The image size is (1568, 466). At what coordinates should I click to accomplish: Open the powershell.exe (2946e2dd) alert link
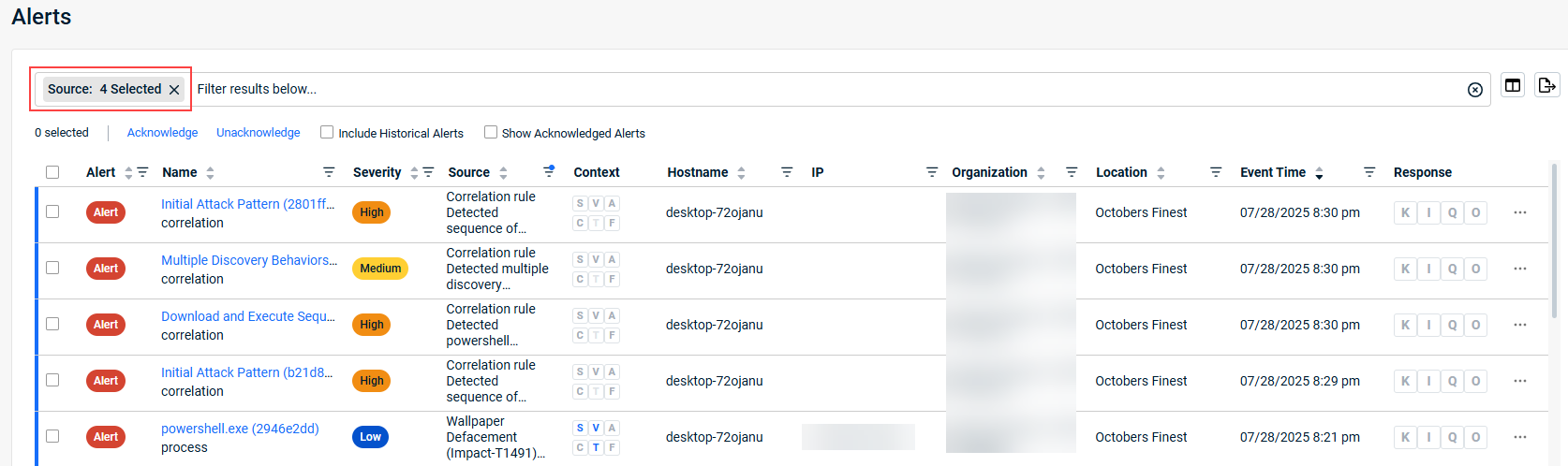pos(240,429)
